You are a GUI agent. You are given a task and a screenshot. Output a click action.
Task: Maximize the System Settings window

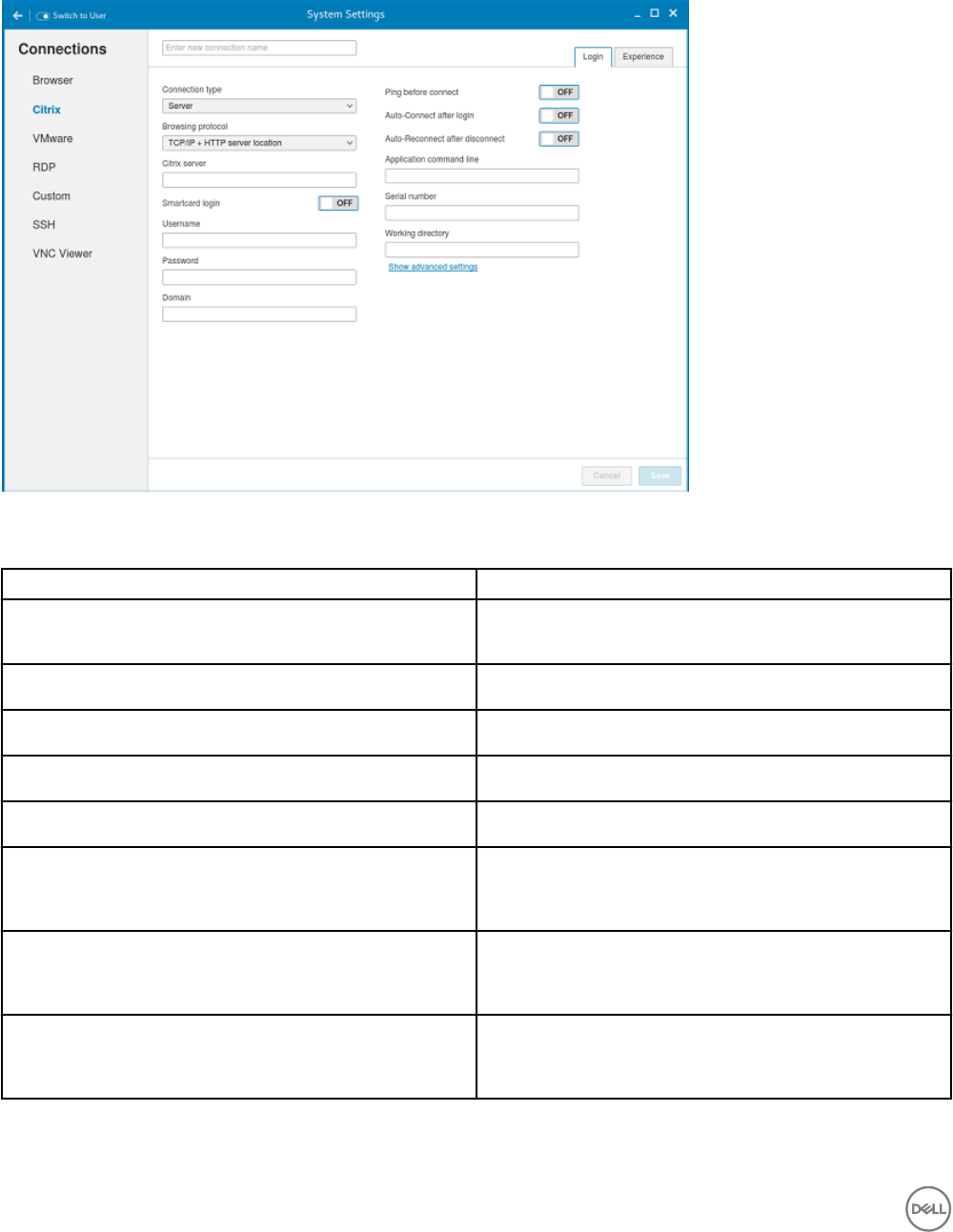coord(655,13)
